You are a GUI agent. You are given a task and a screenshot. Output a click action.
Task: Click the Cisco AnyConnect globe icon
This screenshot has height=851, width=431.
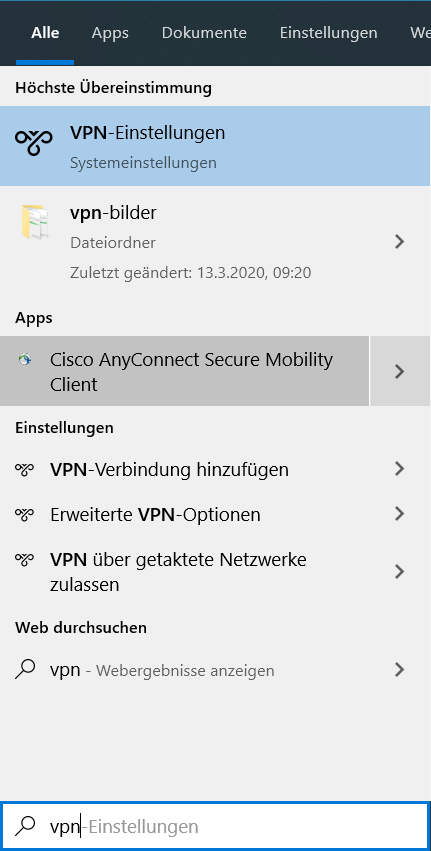24,359
